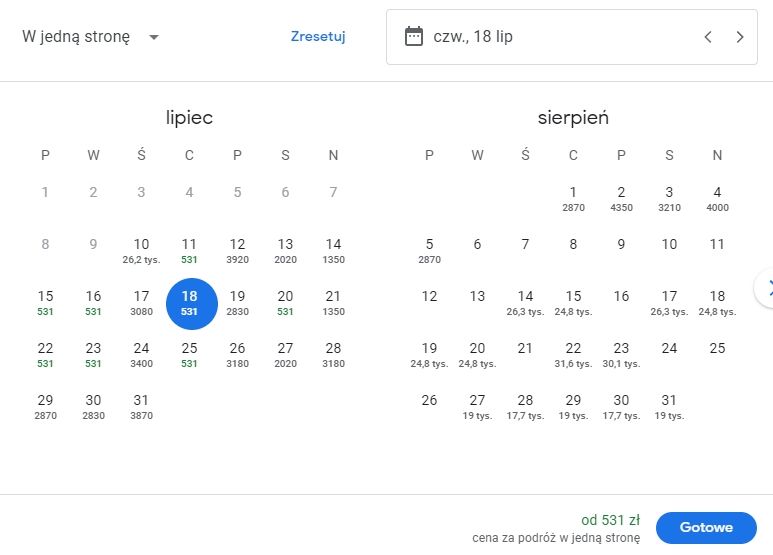773x555 pixels.
Task: Pick July 20 priced 531
Action: pos(285,303)
